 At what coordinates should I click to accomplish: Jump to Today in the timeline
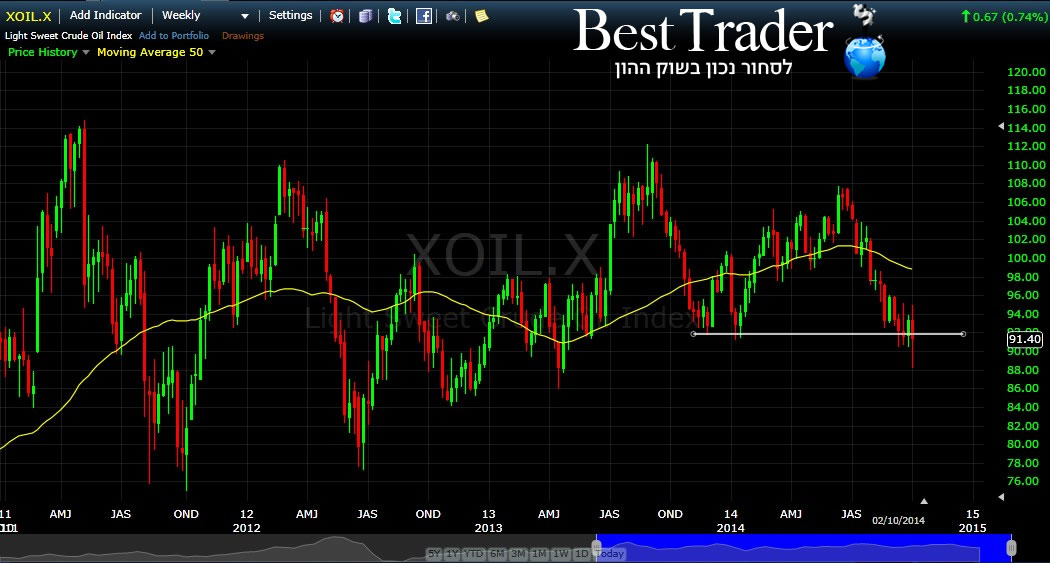click(610, 554)
